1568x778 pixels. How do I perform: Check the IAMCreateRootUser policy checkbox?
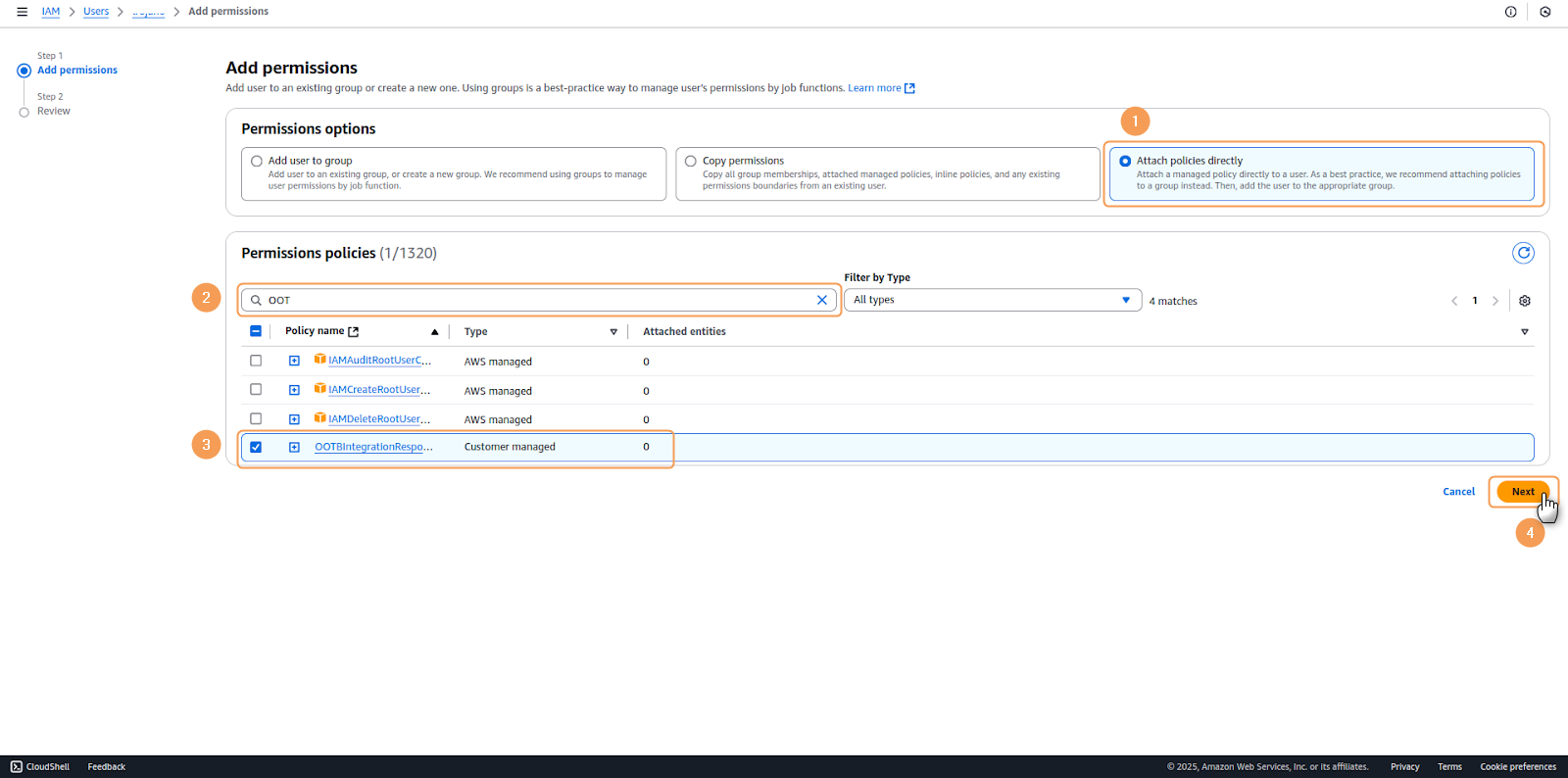point(256,390)
